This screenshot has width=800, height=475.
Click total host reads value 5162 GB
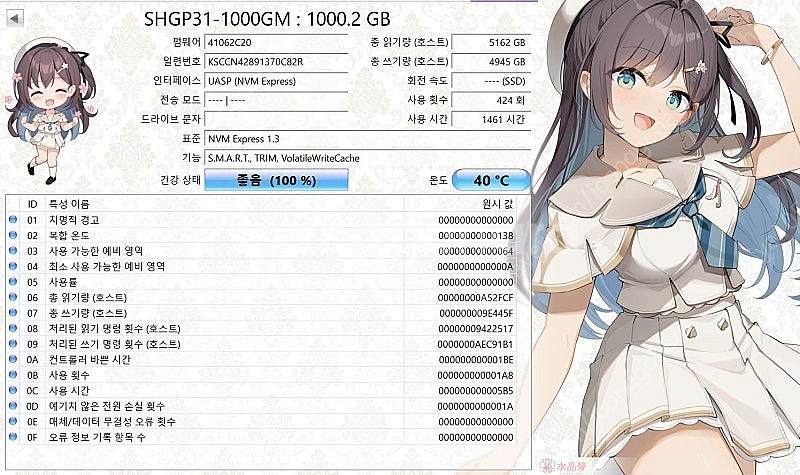pyautogui.click(x=491, y=43)
